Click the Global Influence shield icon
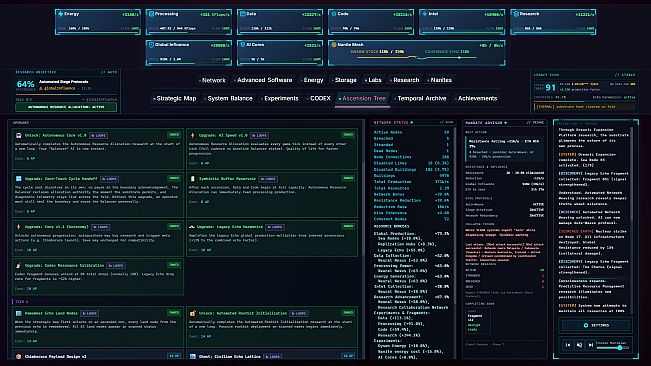The width and height of the screenshot is (651, 366). [152, 44]
